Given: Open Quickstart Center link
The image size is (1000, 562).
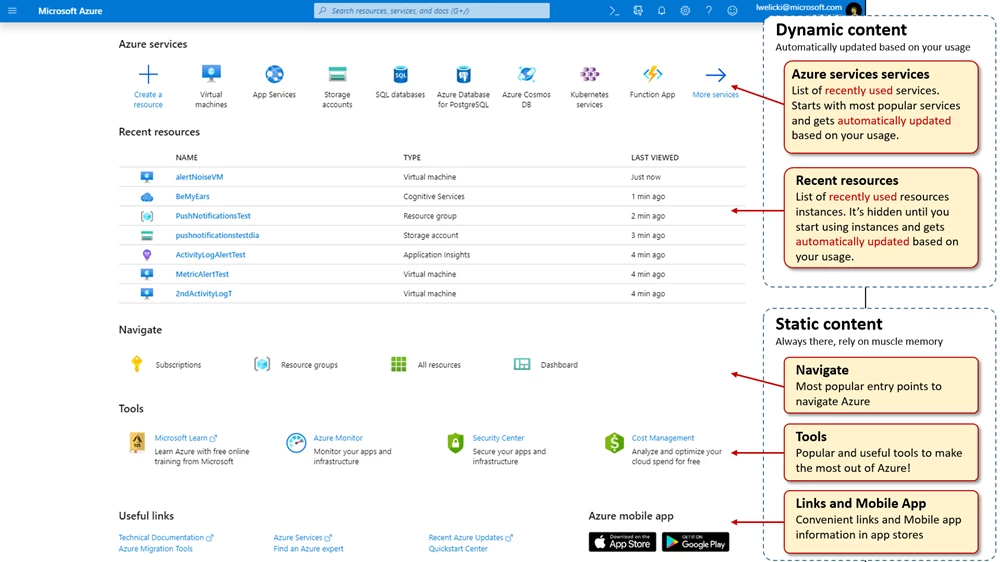Looking at the screenshot, I should [458, 549].
